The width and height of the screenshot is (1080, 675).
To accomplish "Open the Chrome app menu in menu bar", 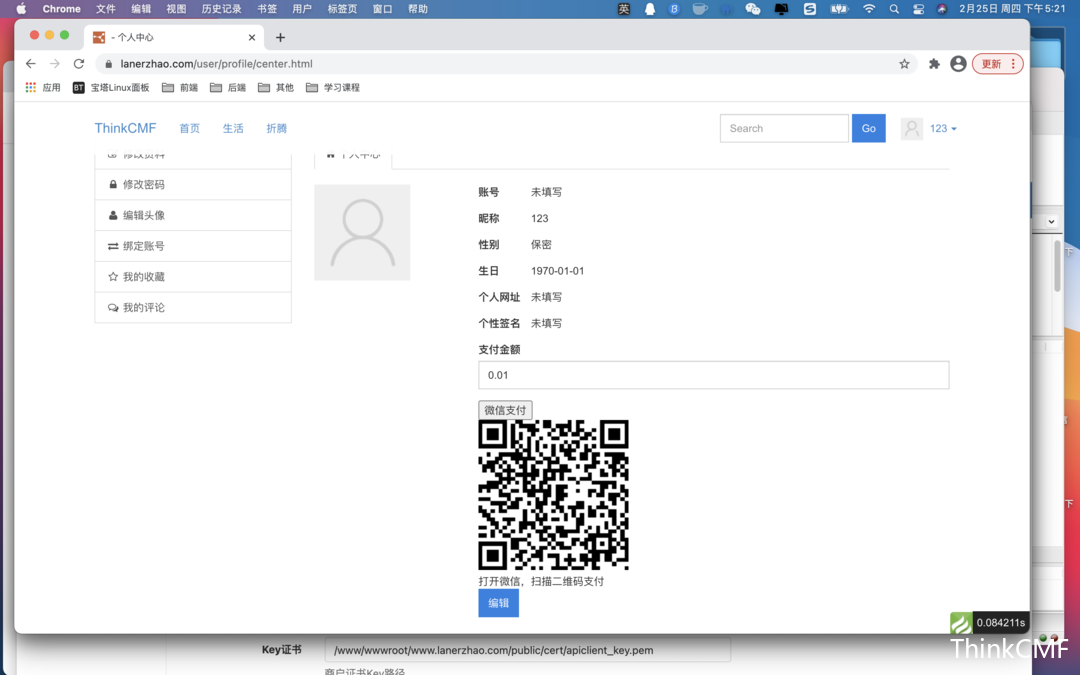I will 61,9.
